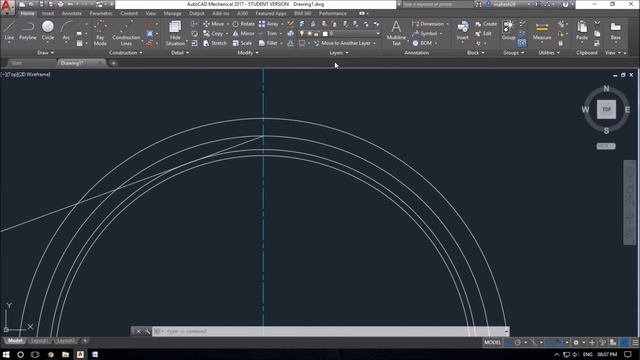Viewport: 640px width, 360px height.
Task: Click the BOM annotation tool
Action: (x=422, y=43)
